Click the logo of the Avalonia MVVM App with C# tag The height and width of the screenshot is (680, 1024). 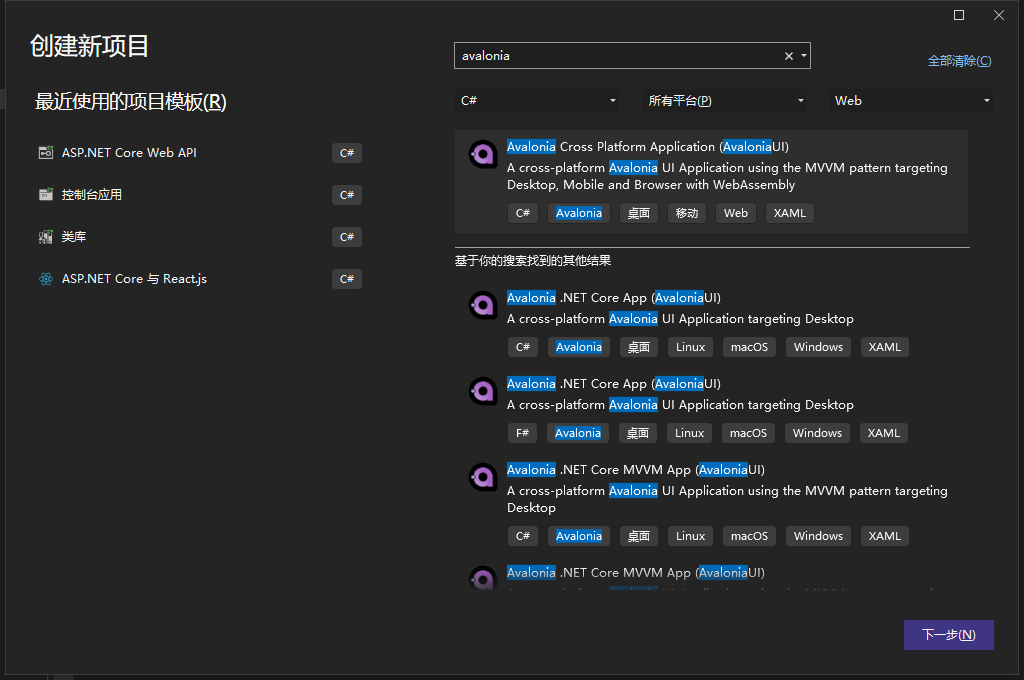click(483, 478)
